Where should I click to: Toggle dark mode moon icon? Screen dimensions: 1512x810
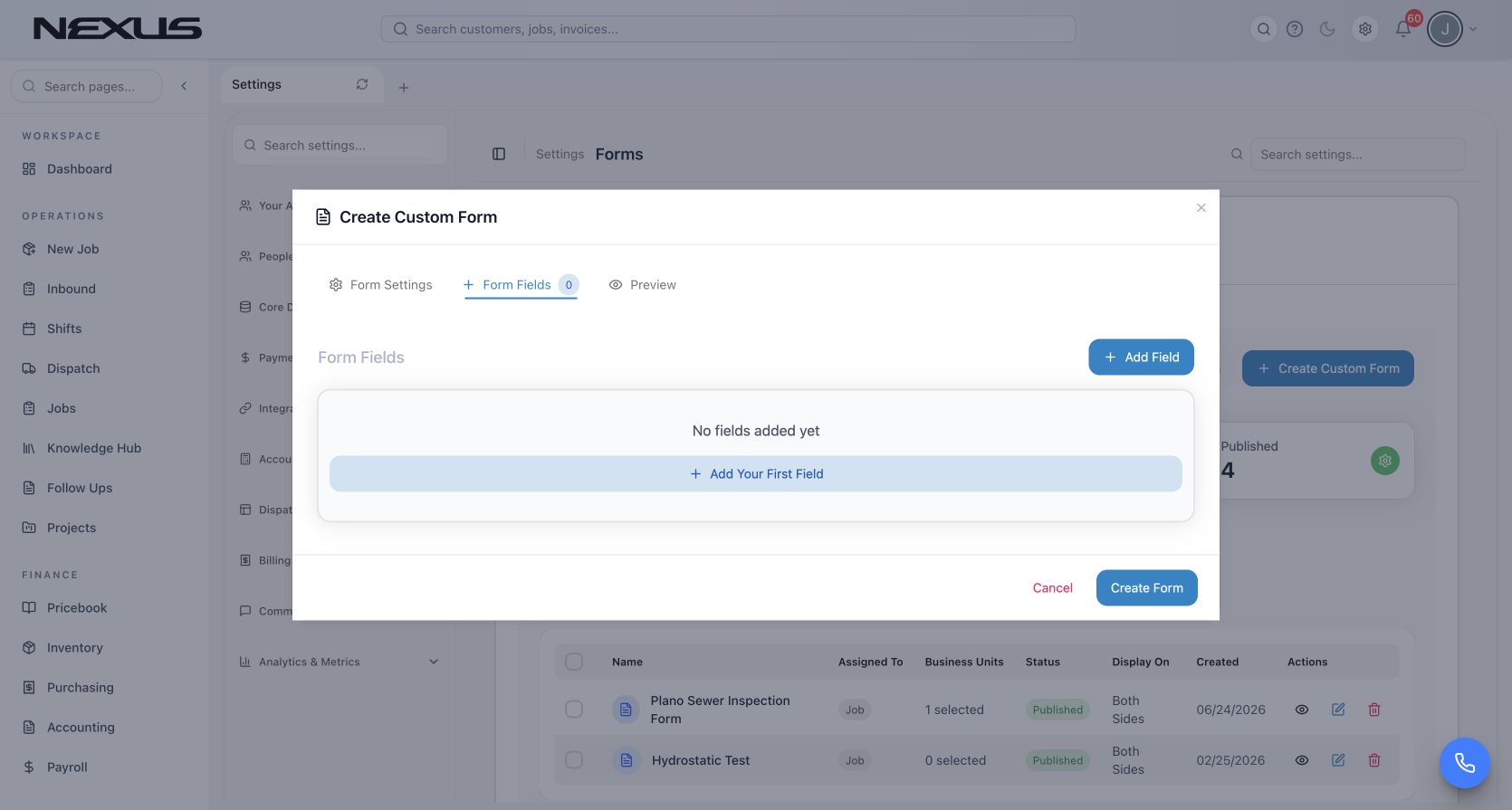(x=1327, y=29)
